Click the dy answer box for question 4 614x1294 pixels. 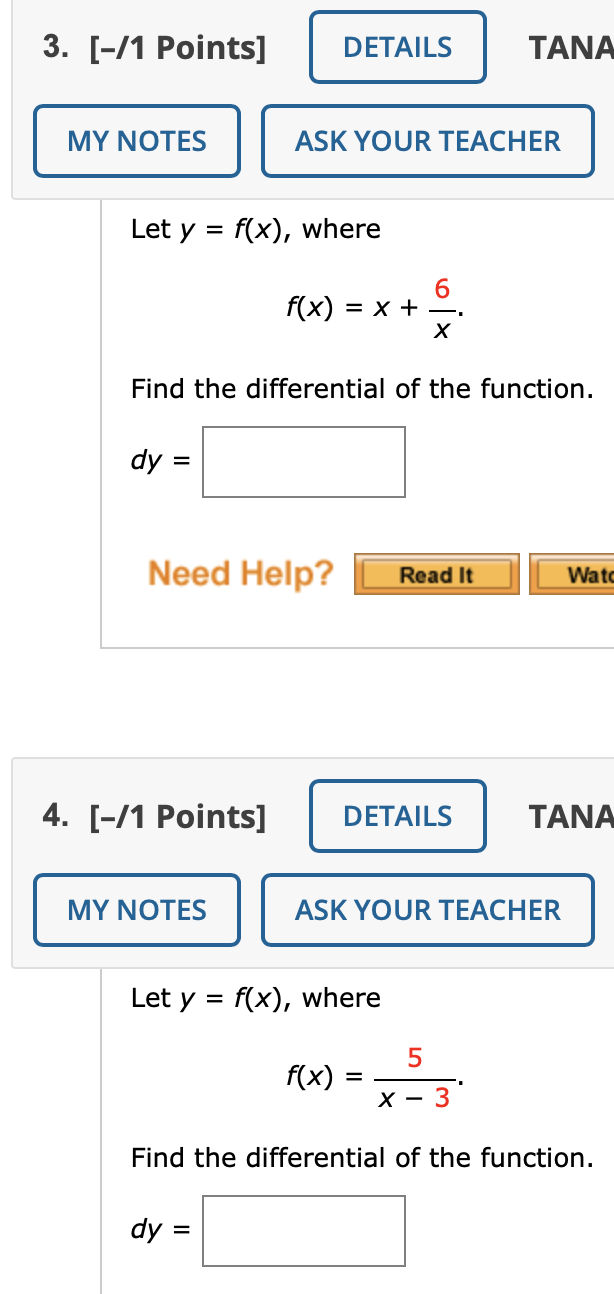point(303,1230)
